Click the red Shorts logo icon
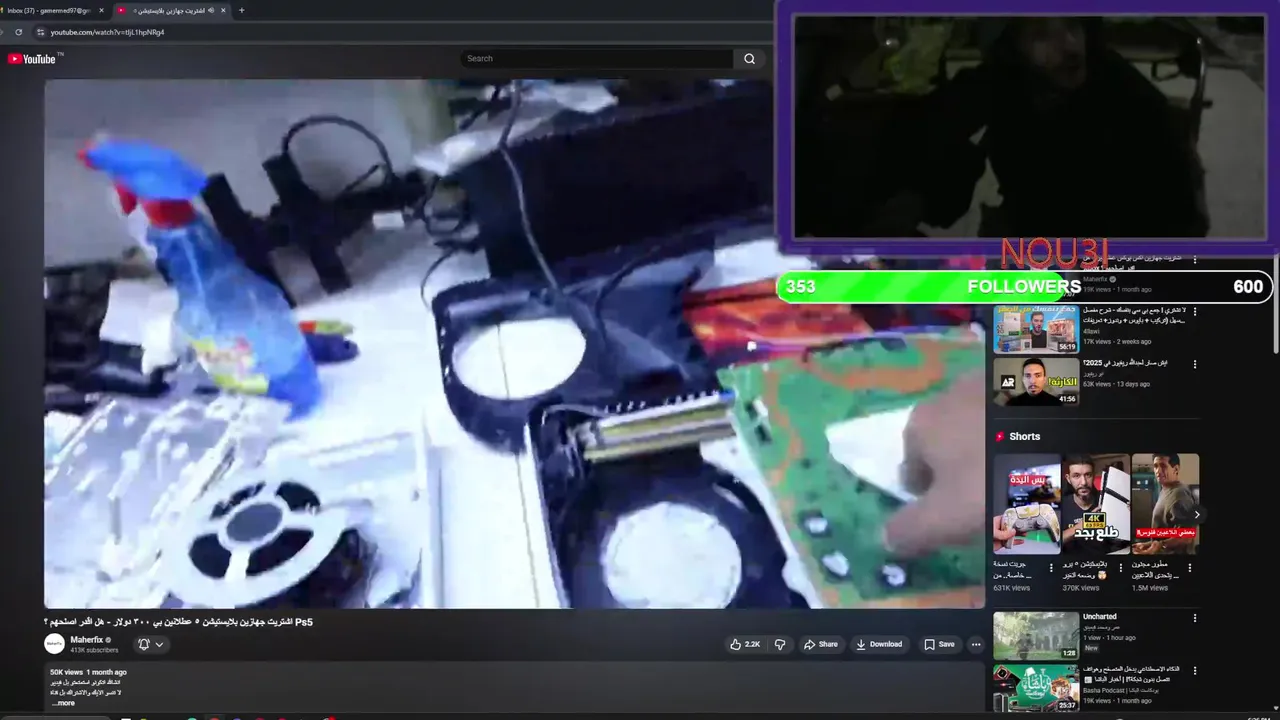 (999, 436)
